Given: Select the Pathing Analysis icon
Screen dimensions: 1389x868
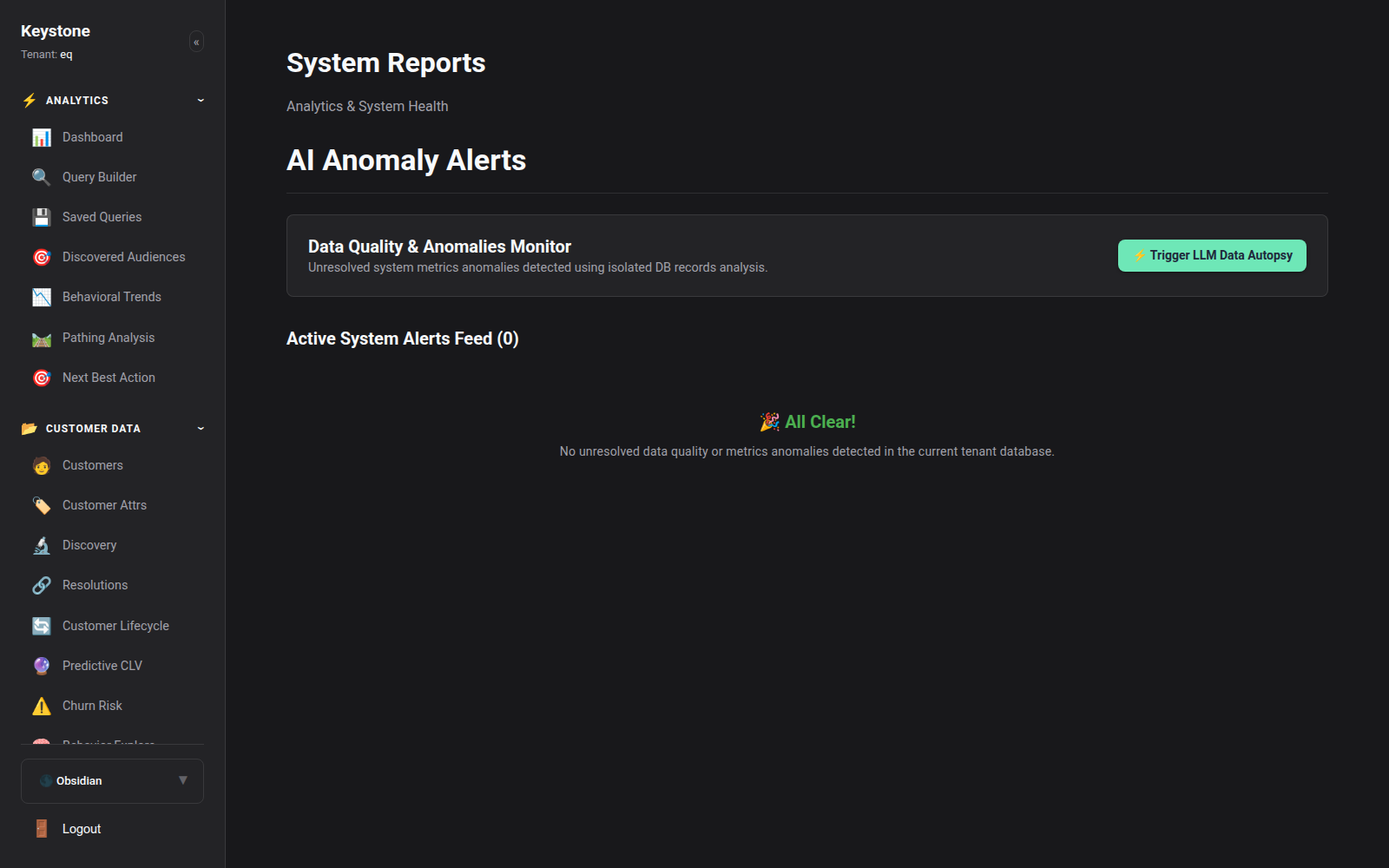Looking at the screenshot, I should 42,338.
